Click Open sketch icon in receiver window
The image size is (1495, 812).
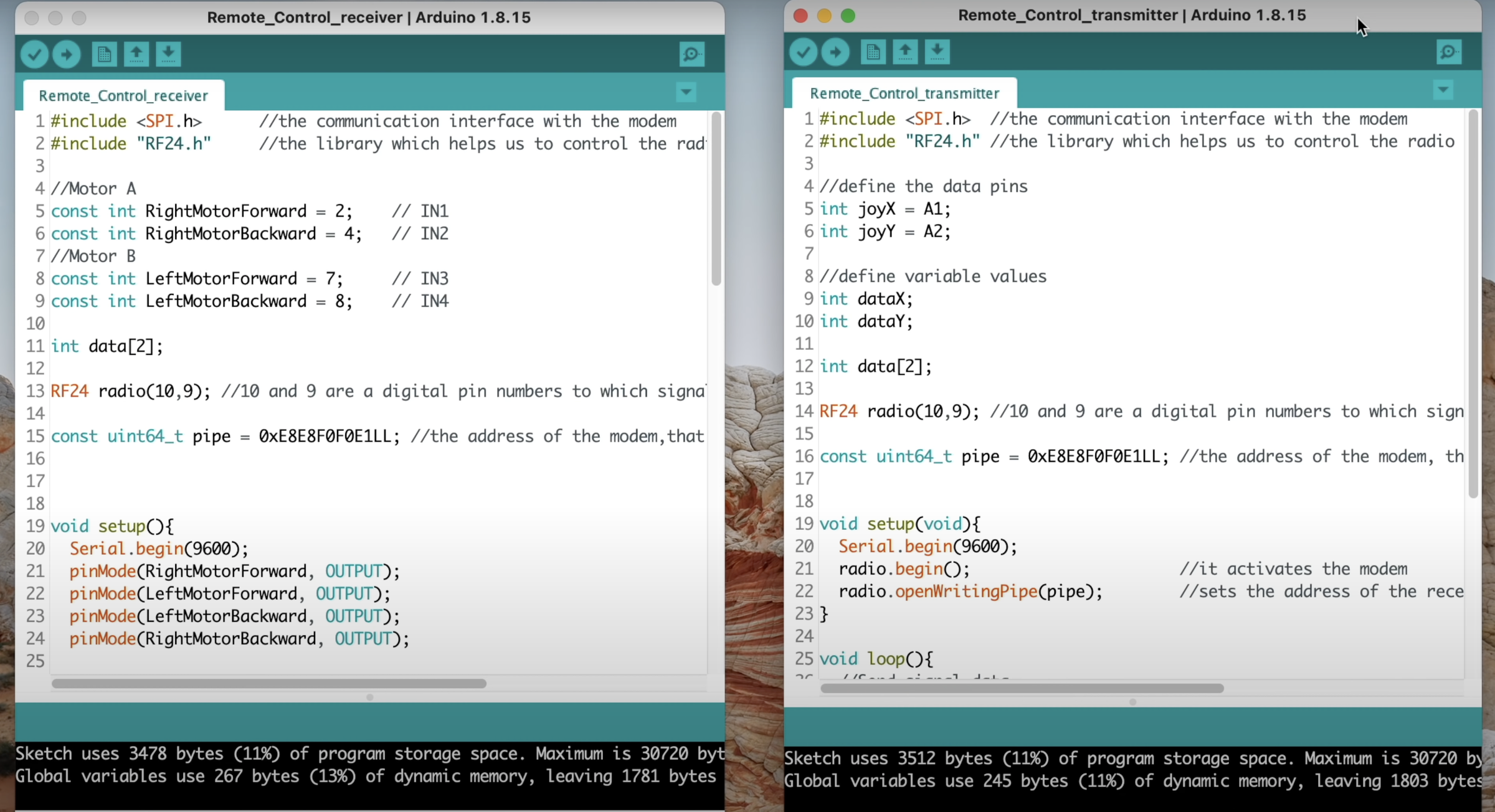[136, 55]
